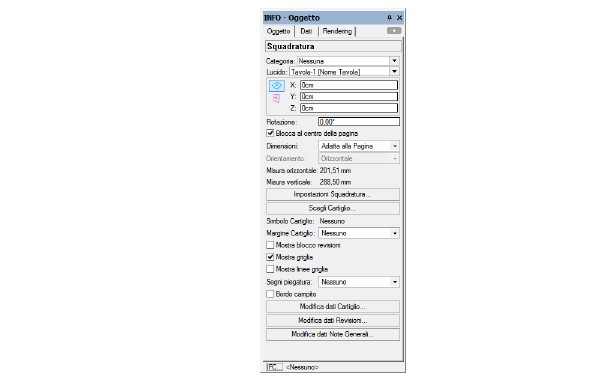
Task: Expand the Segni piegatura dropdown
Action: 358,282
